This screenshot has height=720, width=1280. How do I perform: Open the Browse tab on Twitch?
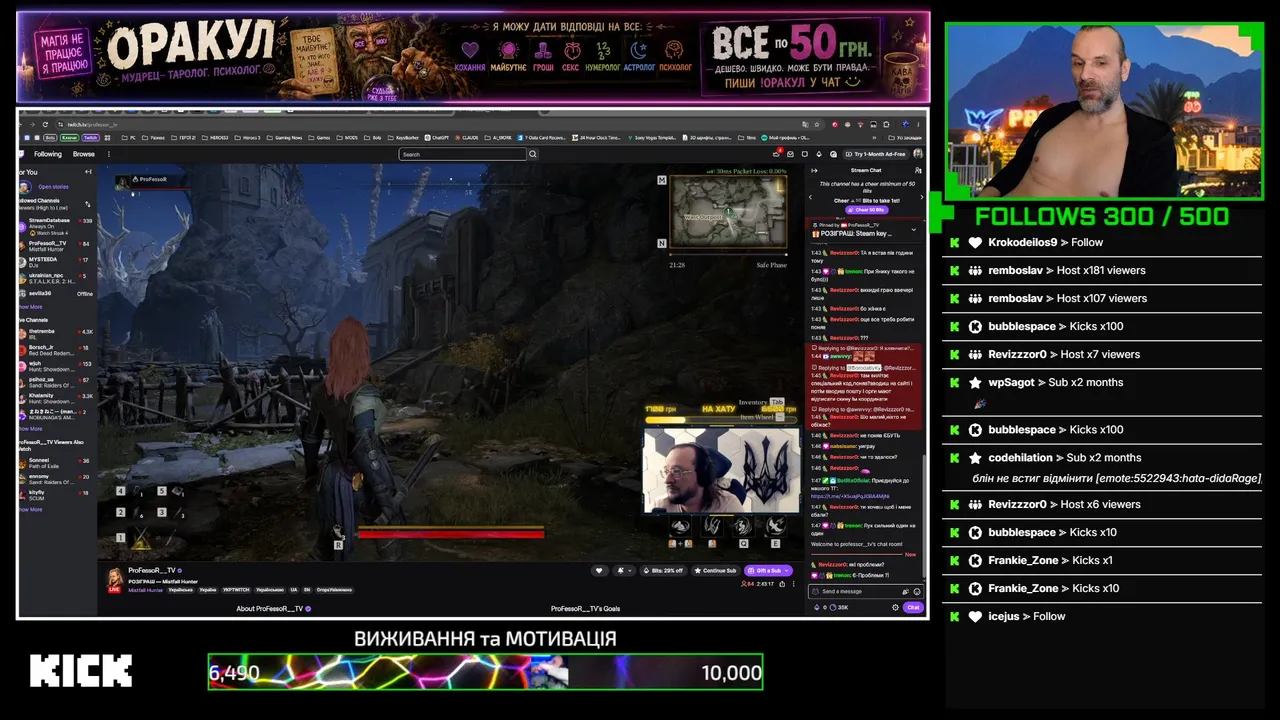click(x=84, y=154)
